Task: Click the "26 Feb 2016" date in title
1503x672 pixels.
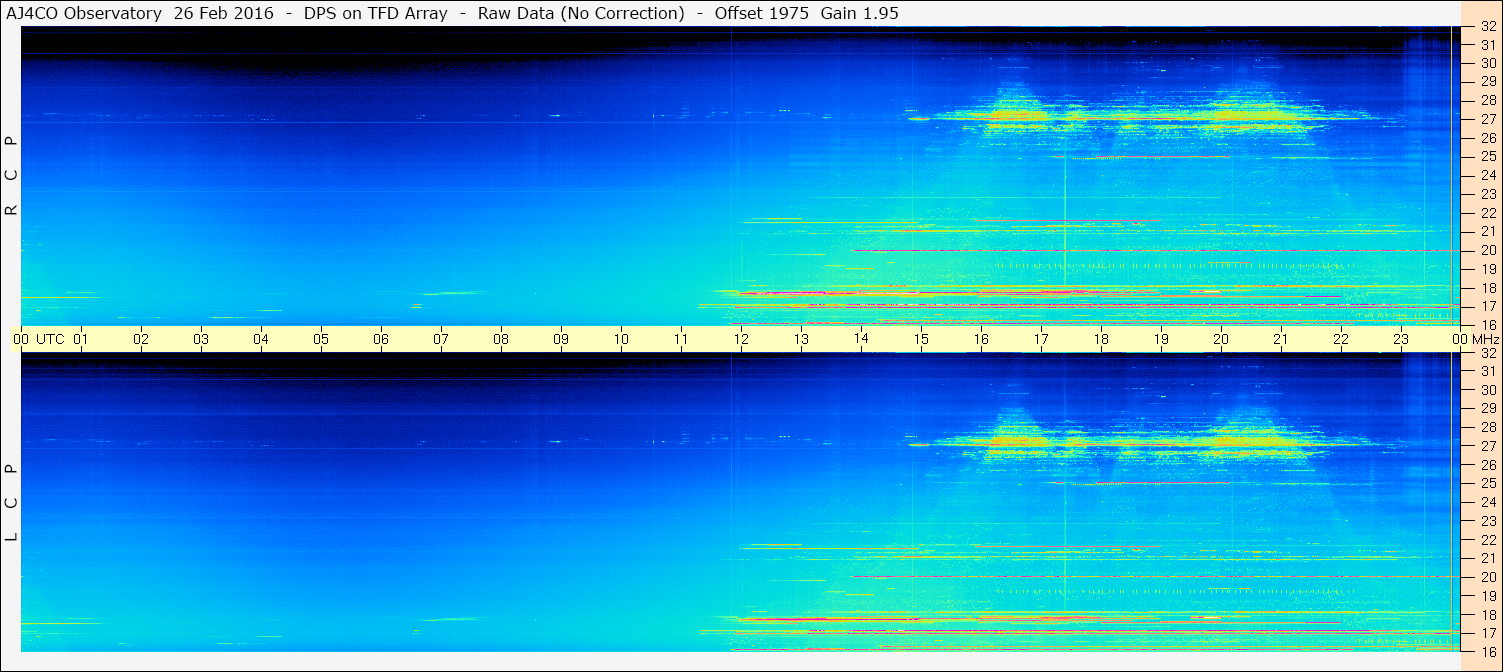Action: 223,13
